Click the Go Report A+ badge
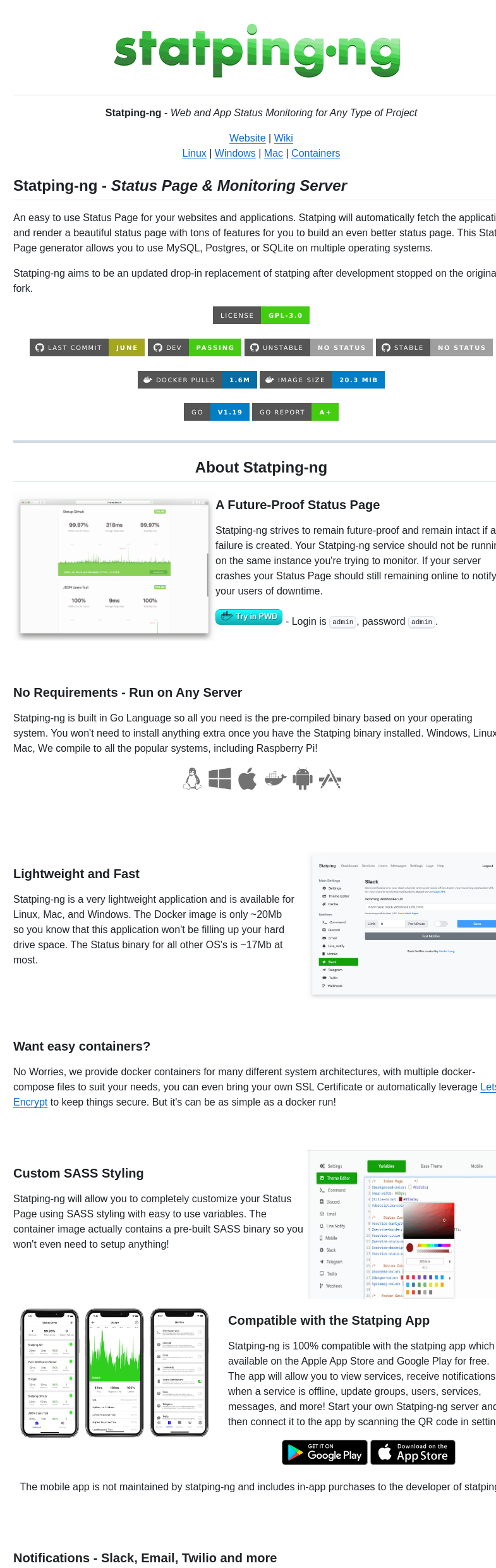496x1568 pixels. click(295, 412)
